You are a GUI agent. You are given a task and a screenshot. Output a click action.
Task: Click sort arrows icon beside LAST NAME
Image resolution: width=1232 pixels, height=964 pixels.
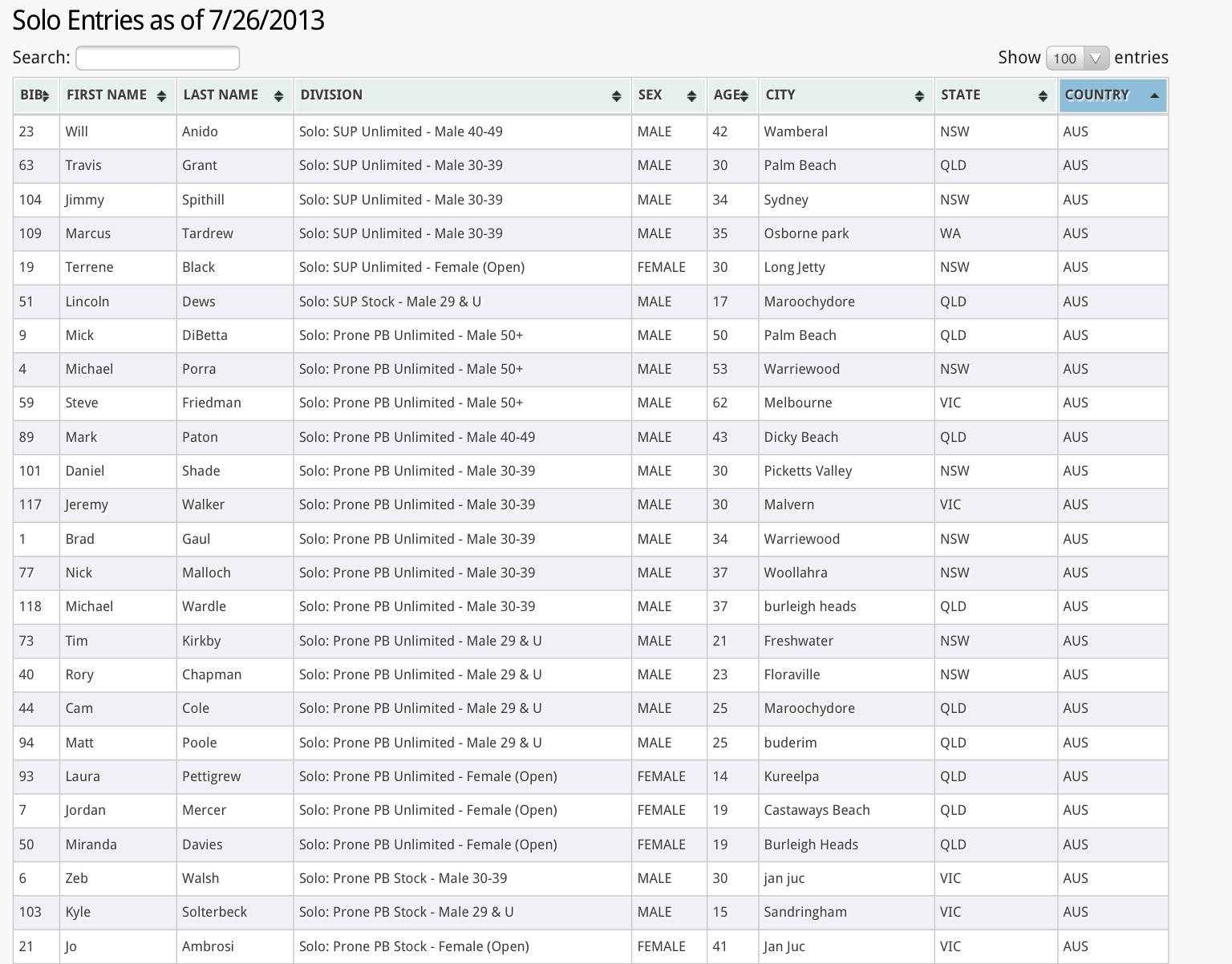[278, 96]
